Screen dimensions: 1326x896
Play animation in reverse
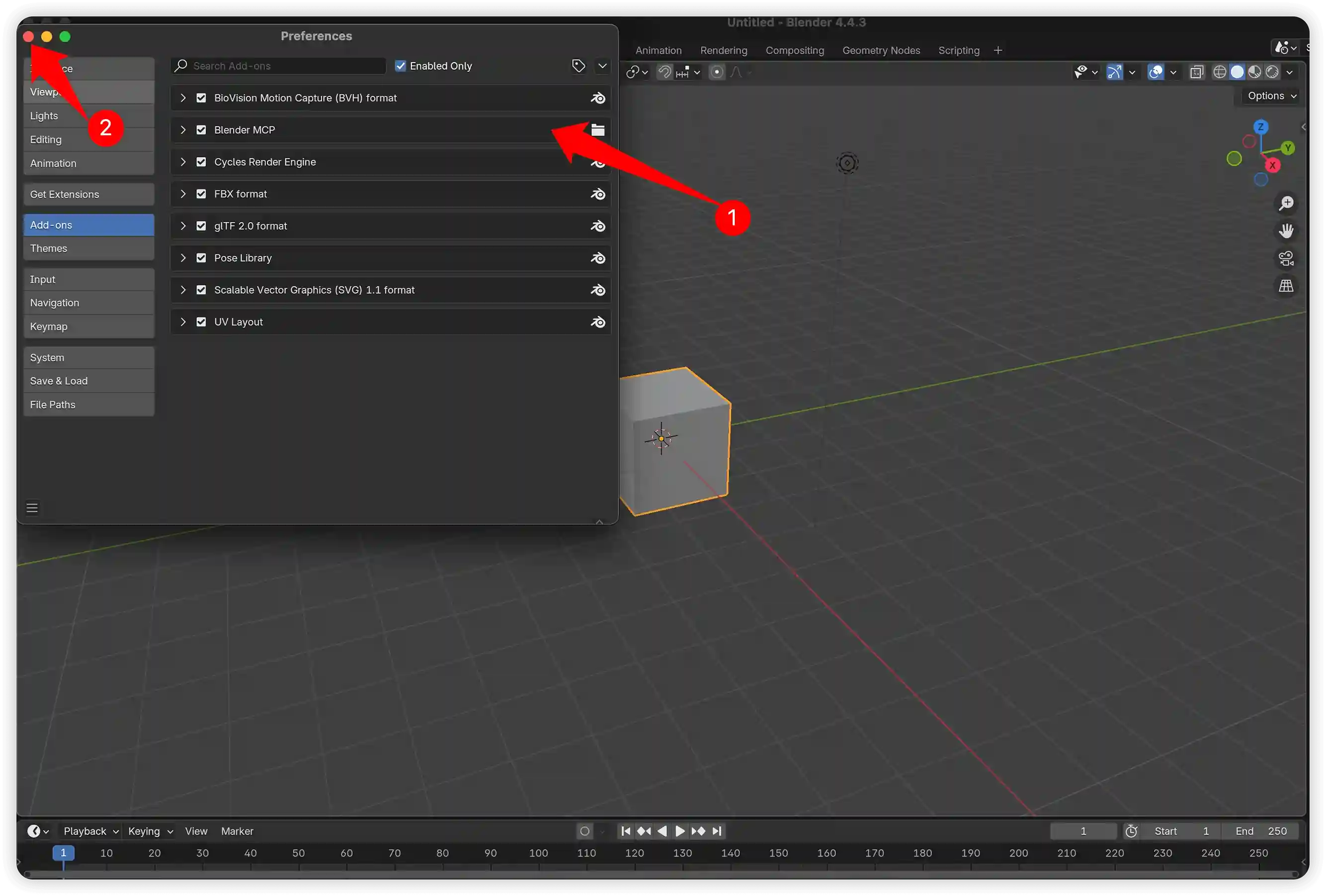[x=662, y=831]
